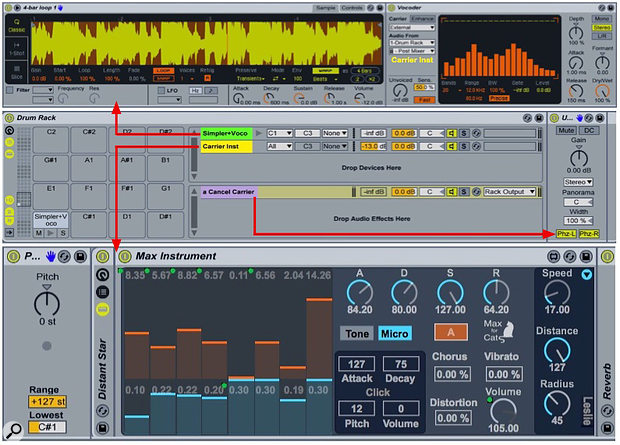Toggle the Drum Rack device activator
620x445 pixels.
coord(9,117)
